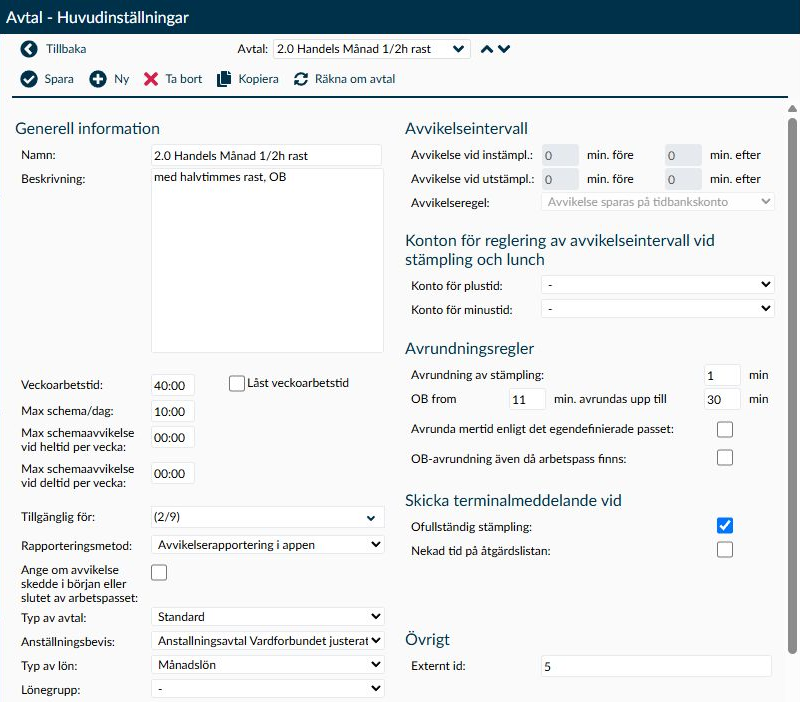Check Nekad tid på åtgärdslistan checkbox
Image resolution: width=800 pixels, height=702 pixels.
(x=724, y=549)
